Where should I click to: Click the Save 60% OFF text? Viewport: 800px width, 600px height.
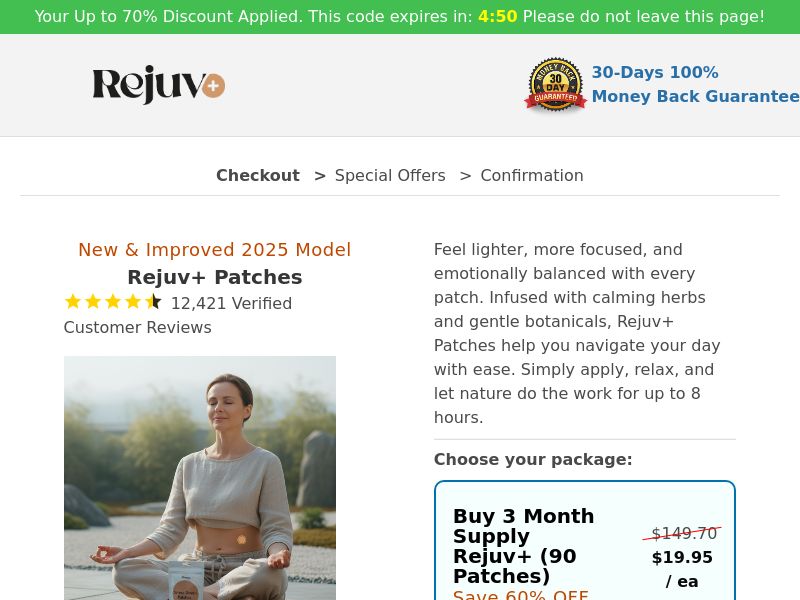click(521, 595)
